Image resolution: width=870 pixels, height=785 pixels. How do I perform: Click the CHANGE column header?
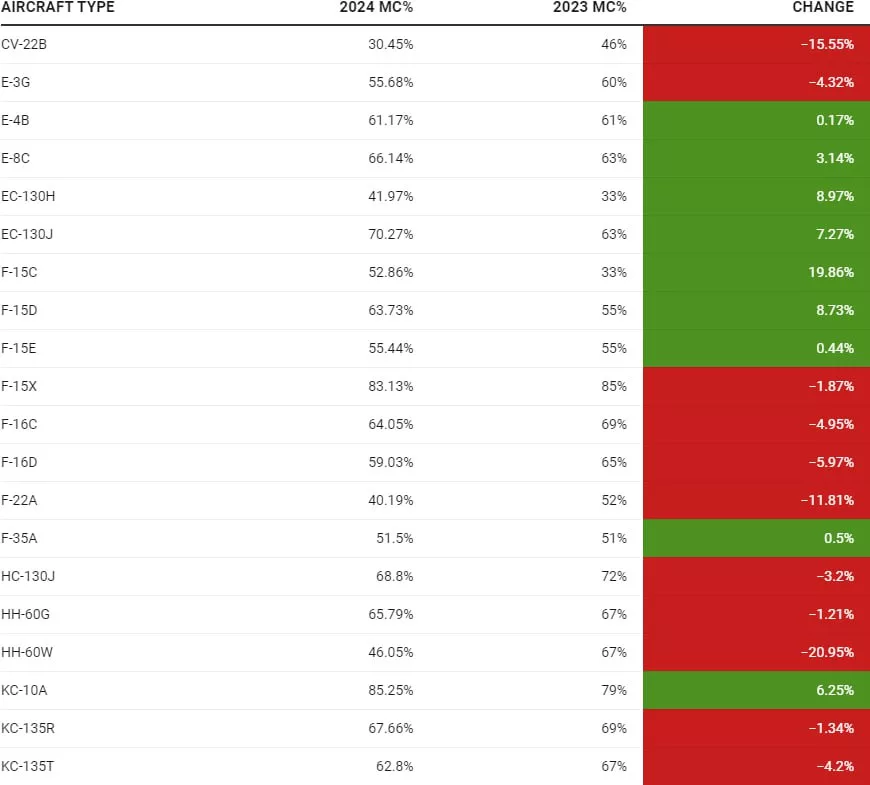[823, 7]
